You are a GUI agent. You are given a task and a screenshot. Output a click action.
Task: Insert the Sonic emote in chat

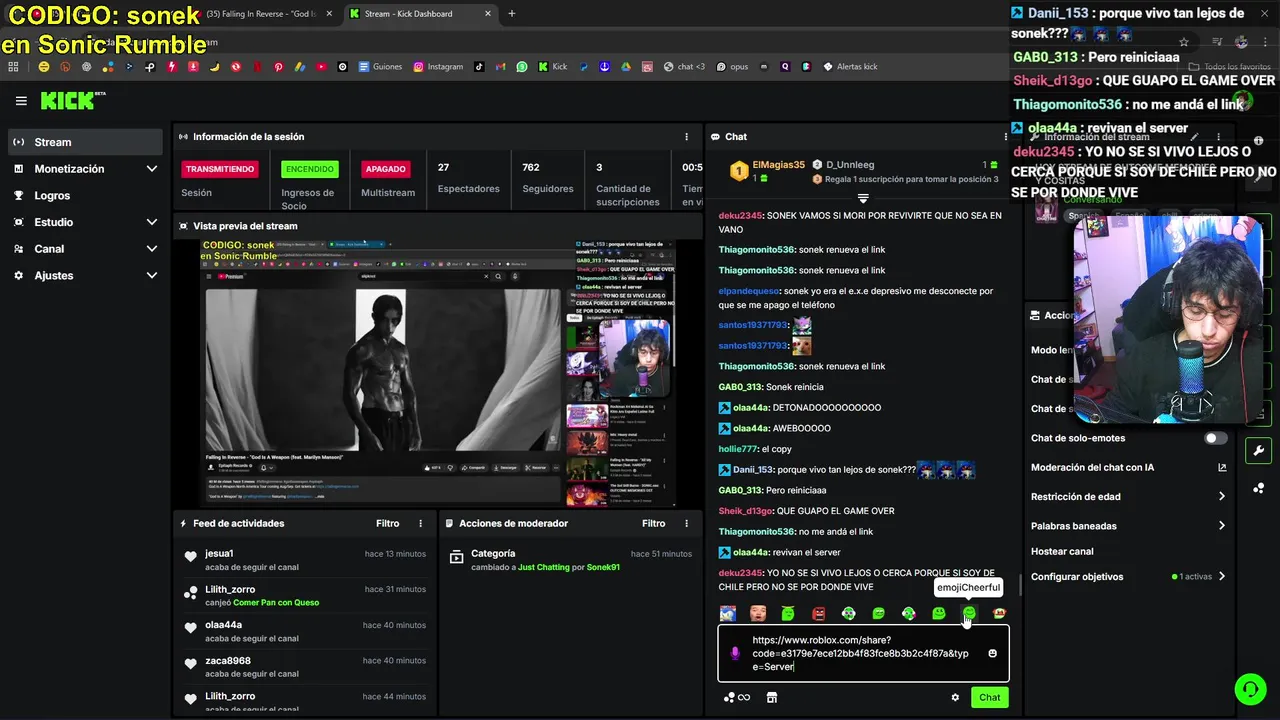(728, 613)
